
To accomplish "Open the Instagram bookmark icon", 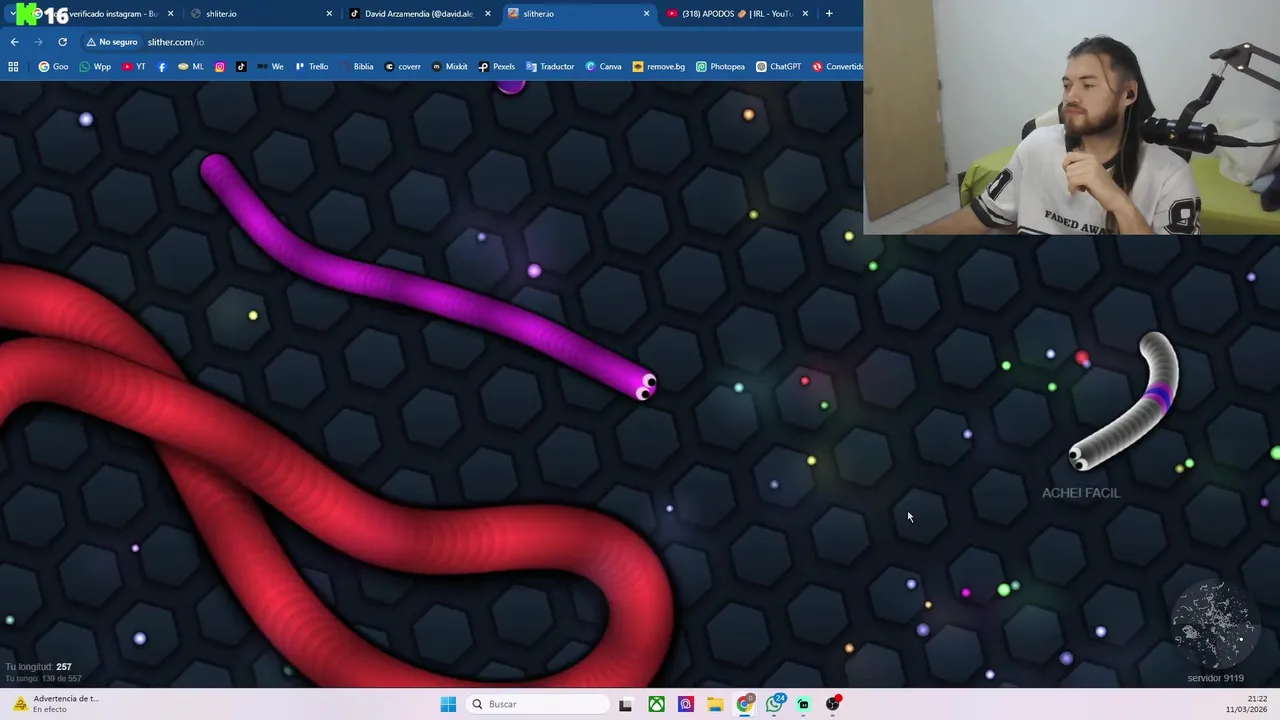I will coord(220,67).
